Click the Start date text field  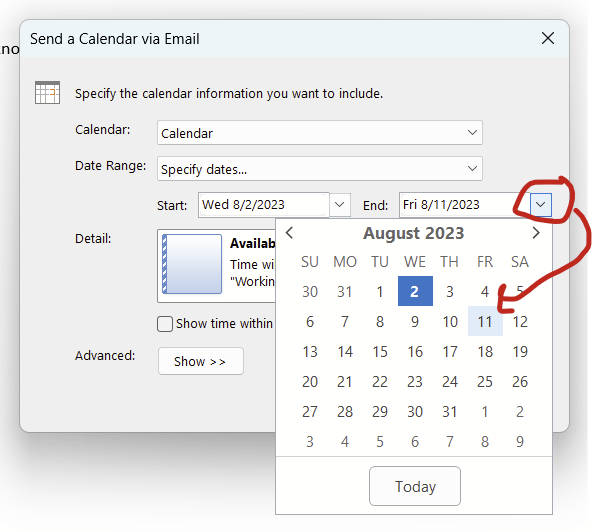click(x=264, y=205)
